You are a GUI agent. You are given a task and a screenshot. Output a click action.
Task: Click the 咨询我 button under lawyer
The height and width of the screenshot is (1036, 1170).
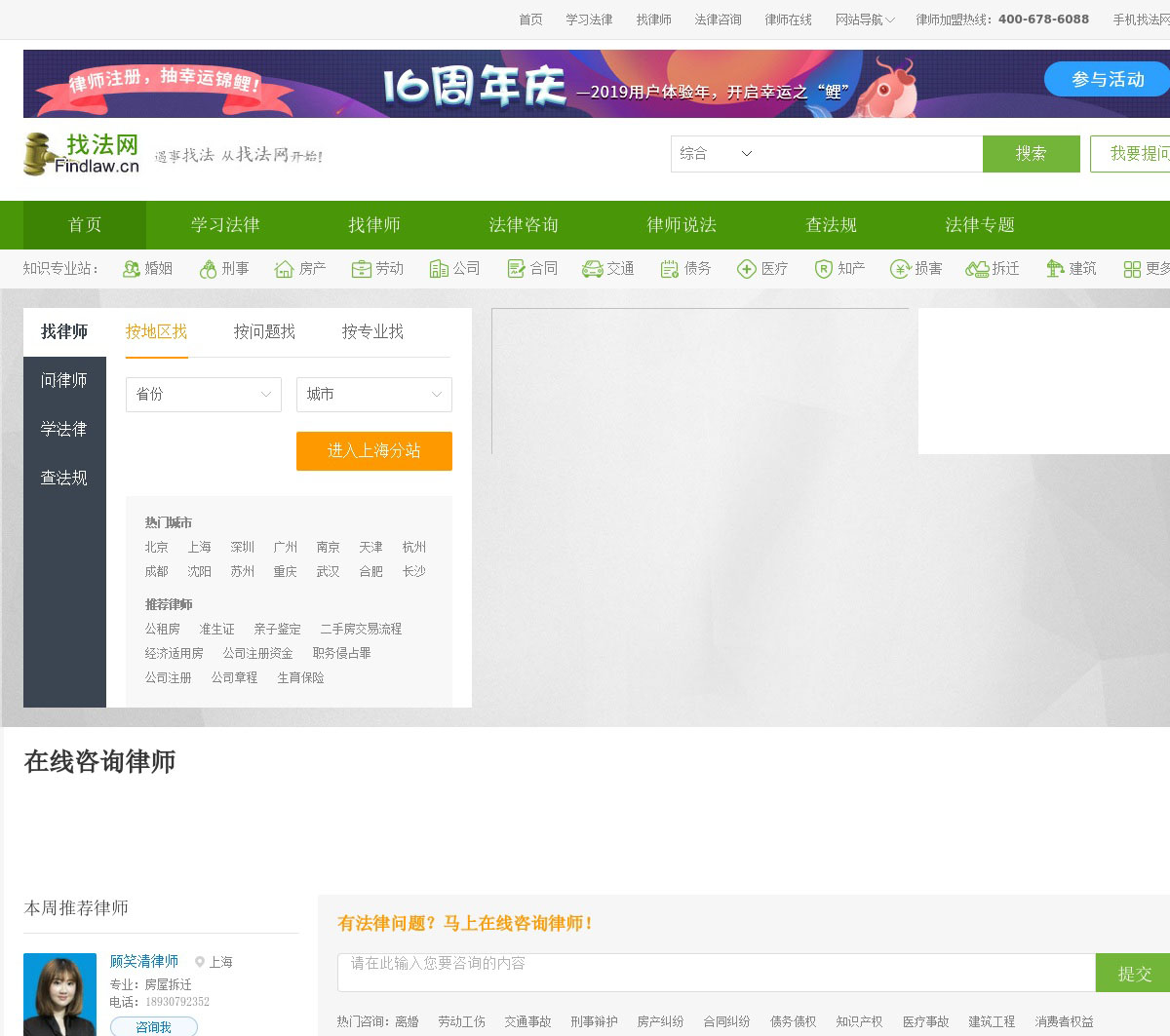(x=154, y=1027)
